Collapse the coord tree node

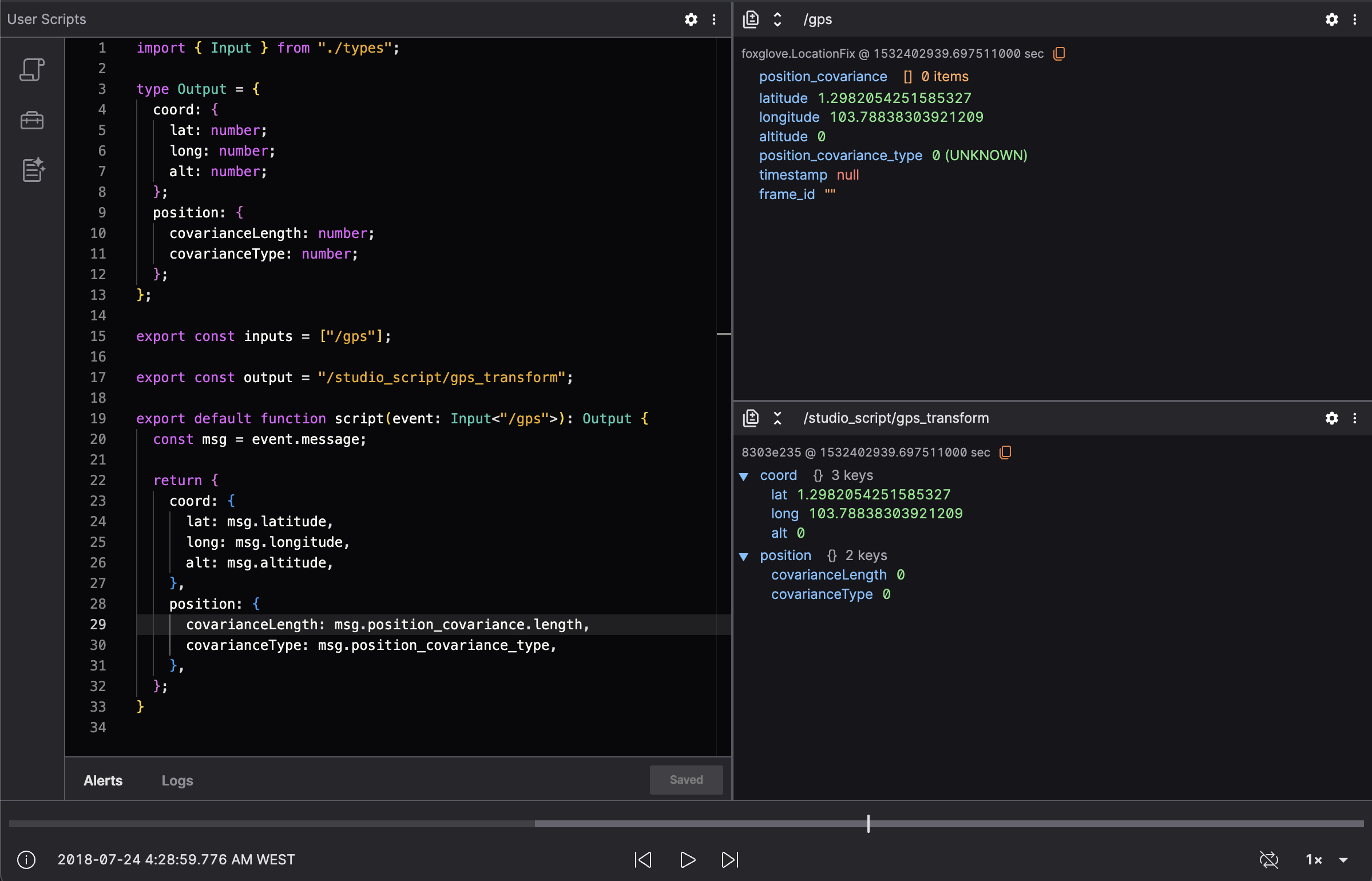[x=744, y=476]
